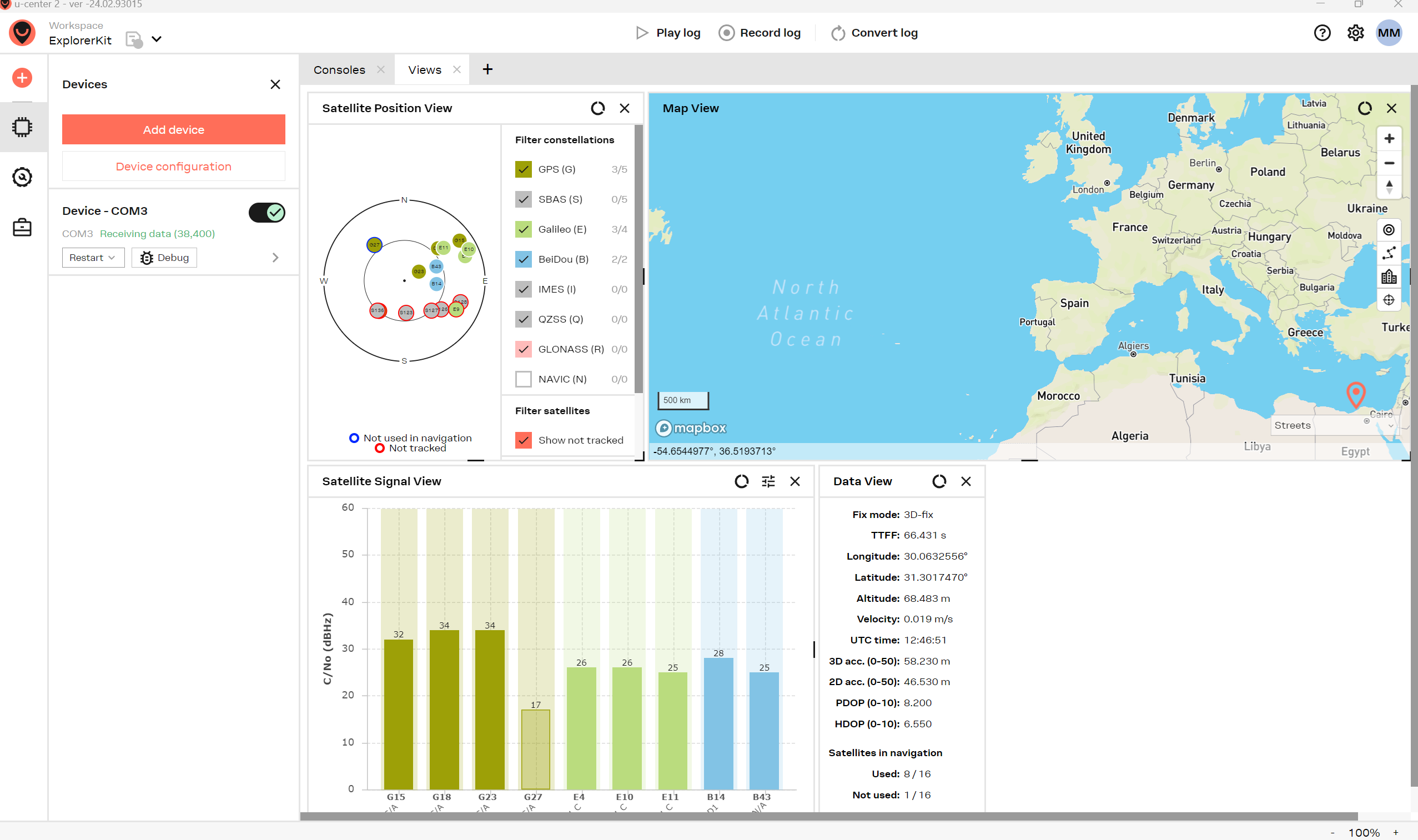The image size is (1418, 840).
Task: Switch to the Consoles tab
Action: point(339,69)
